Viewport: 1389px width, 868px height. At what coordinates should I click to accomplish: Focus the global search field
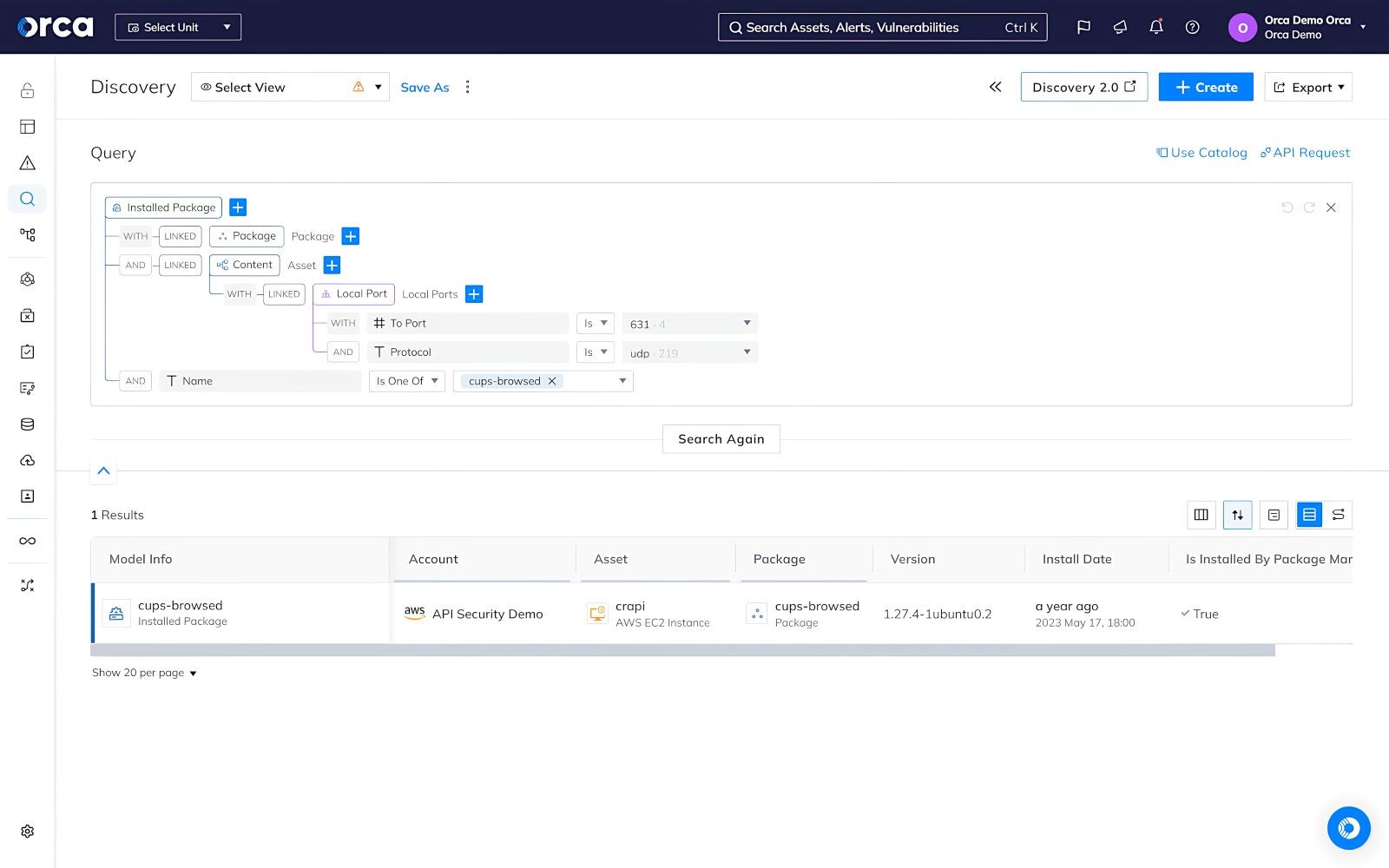[x=882, y=27]
